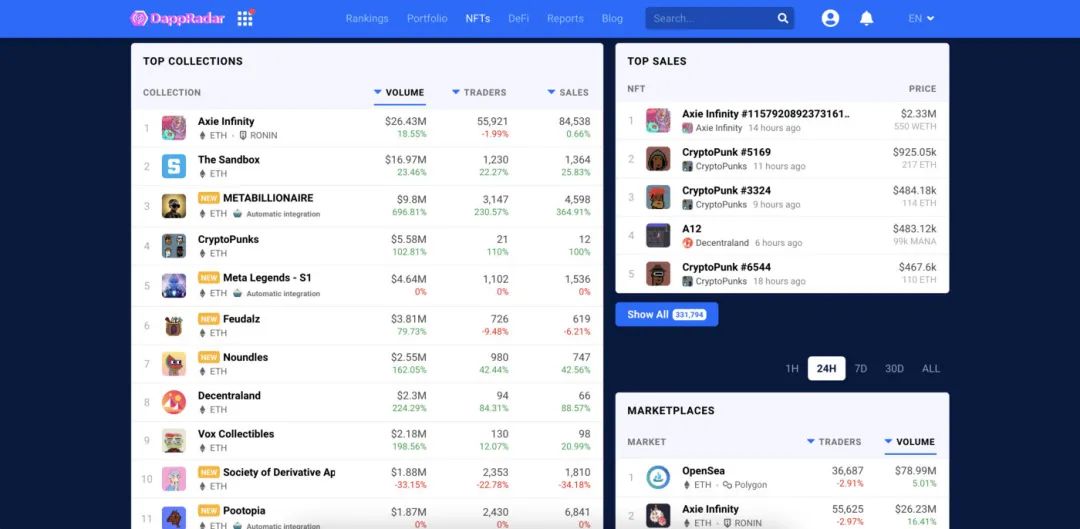Open the apps grid menu icon

(x=245, y=19)
